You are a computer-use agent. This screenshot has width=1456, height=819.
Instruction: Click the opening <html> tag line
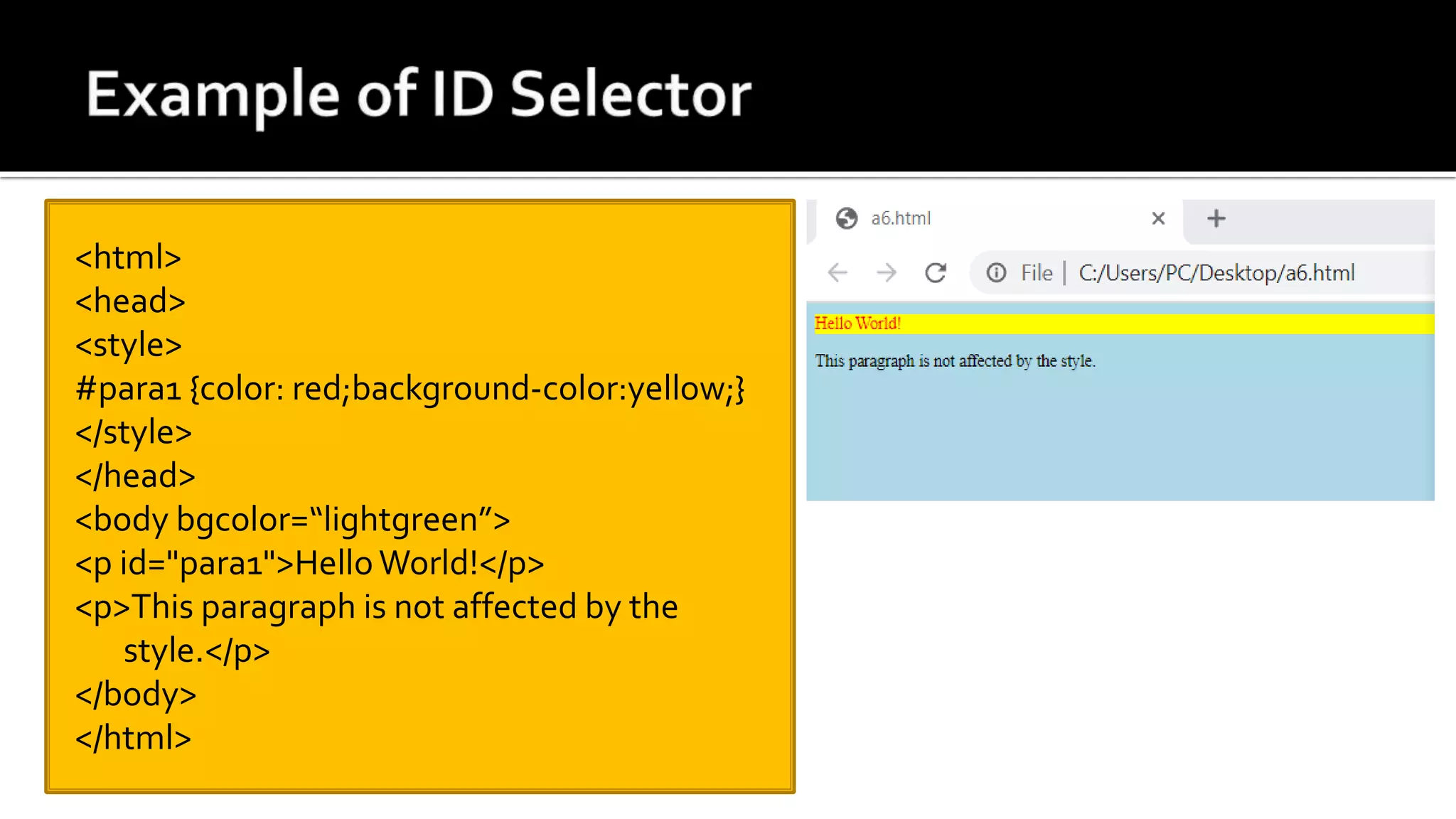[x=129, y=257]
